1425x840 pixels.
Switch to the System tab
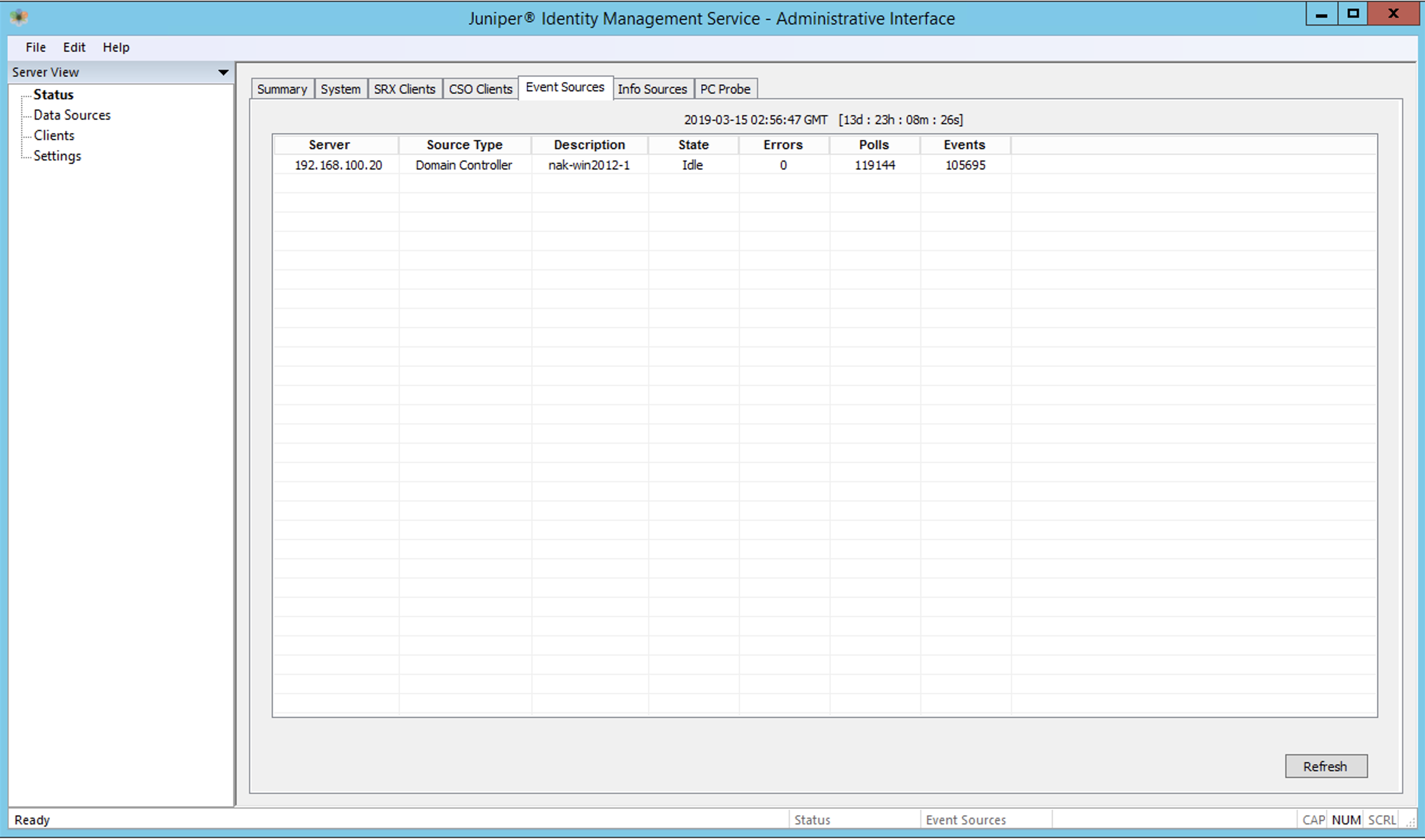(341, 89)
